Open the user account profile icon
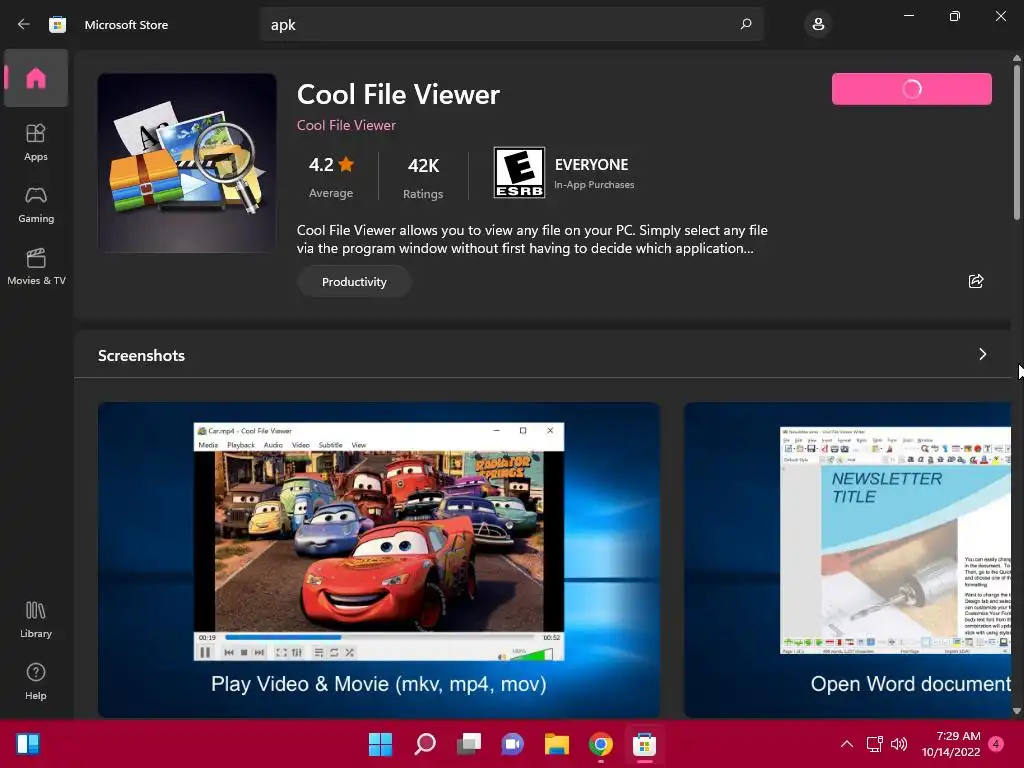Screen dimensions: 1024x768 coord(818,25)
